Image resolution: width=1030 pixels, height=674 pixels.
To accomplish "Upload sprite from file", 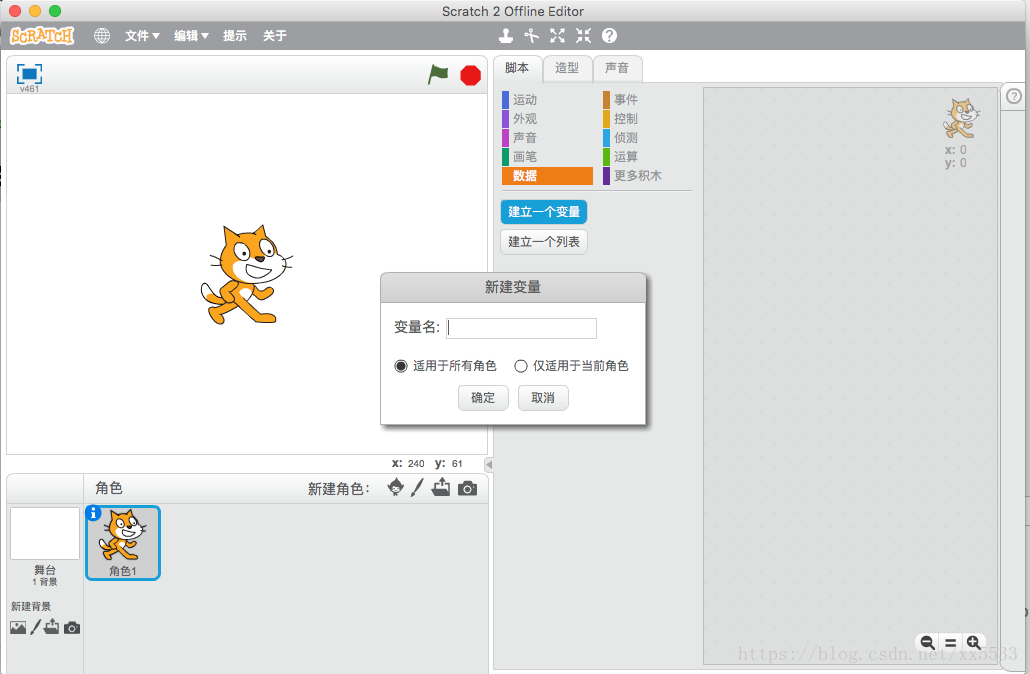I will pos(441,487).
